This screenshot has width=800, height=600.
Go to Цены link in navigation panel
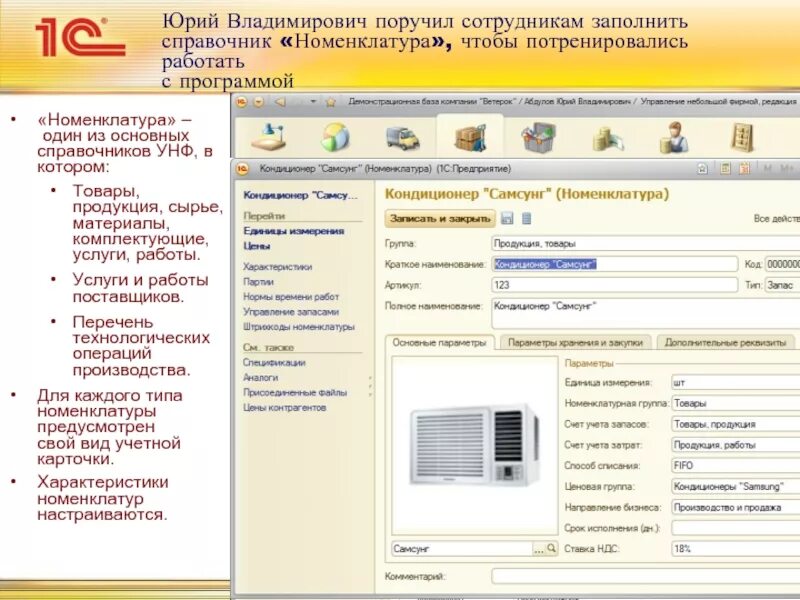tap(257, 246)
